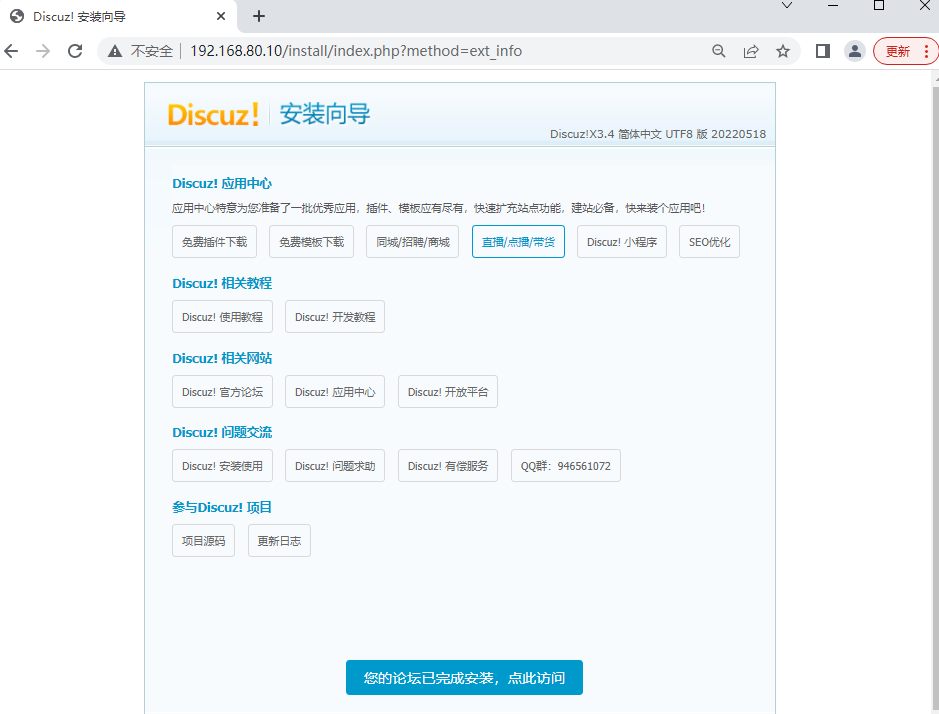Open 免费插件下载 link
The height and width of the screenshot is (714, 939).
(214, 242)
